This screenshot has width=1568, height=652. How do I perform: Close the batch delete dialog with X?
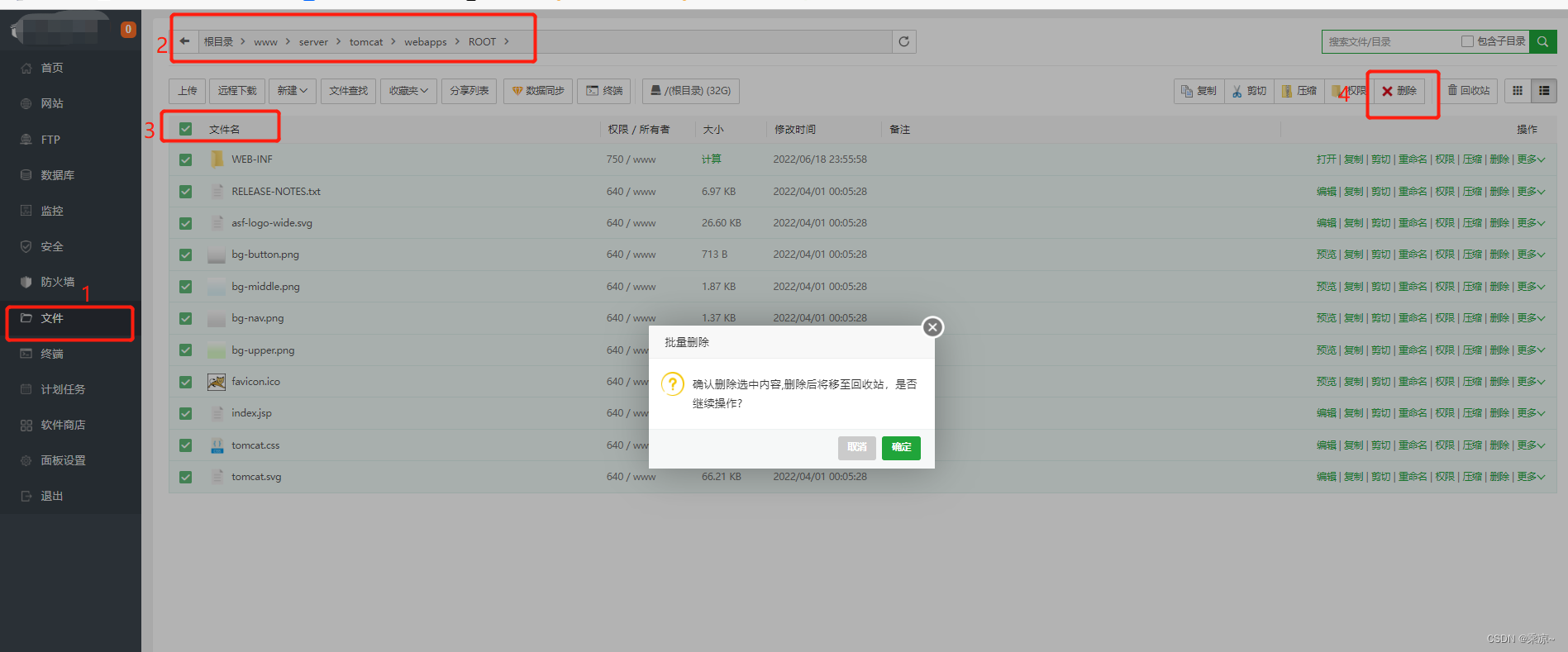pos(932,327)
